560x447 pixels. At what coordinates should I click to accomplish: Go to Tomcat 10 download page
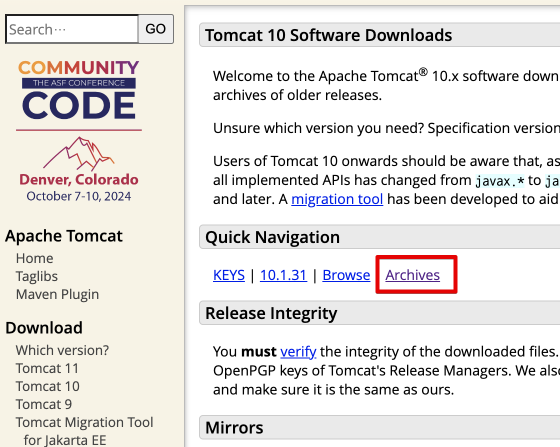(48, 386)
